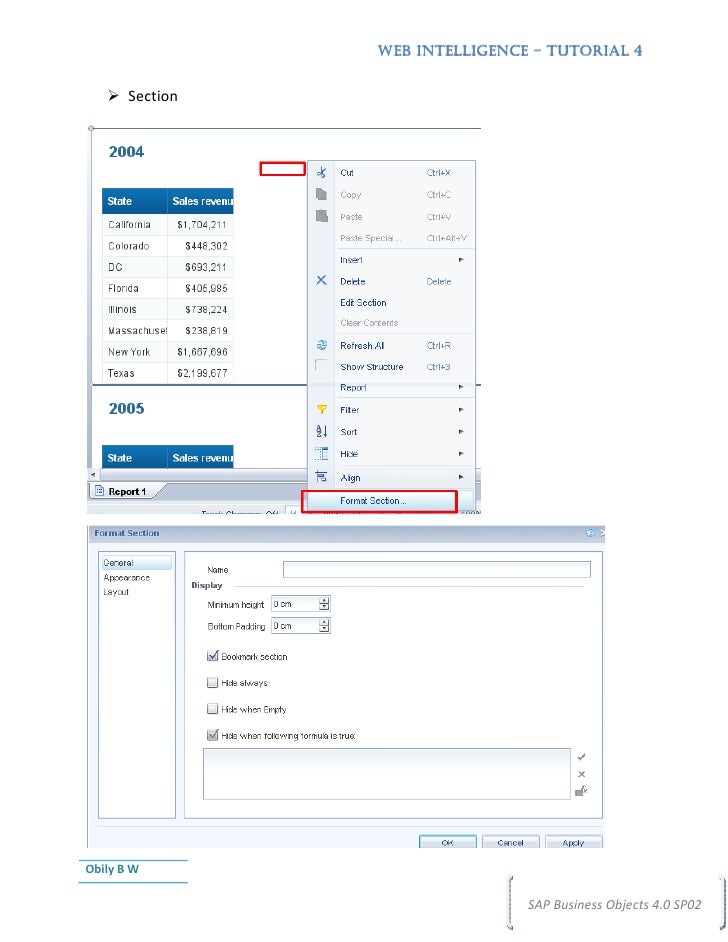Switch to the Report 1 tab

point(127,491)
